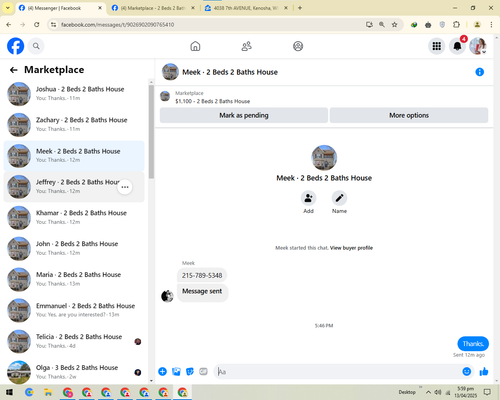The image size is (500, 400).
Task: Reload the current page
Action: (37, 25)
